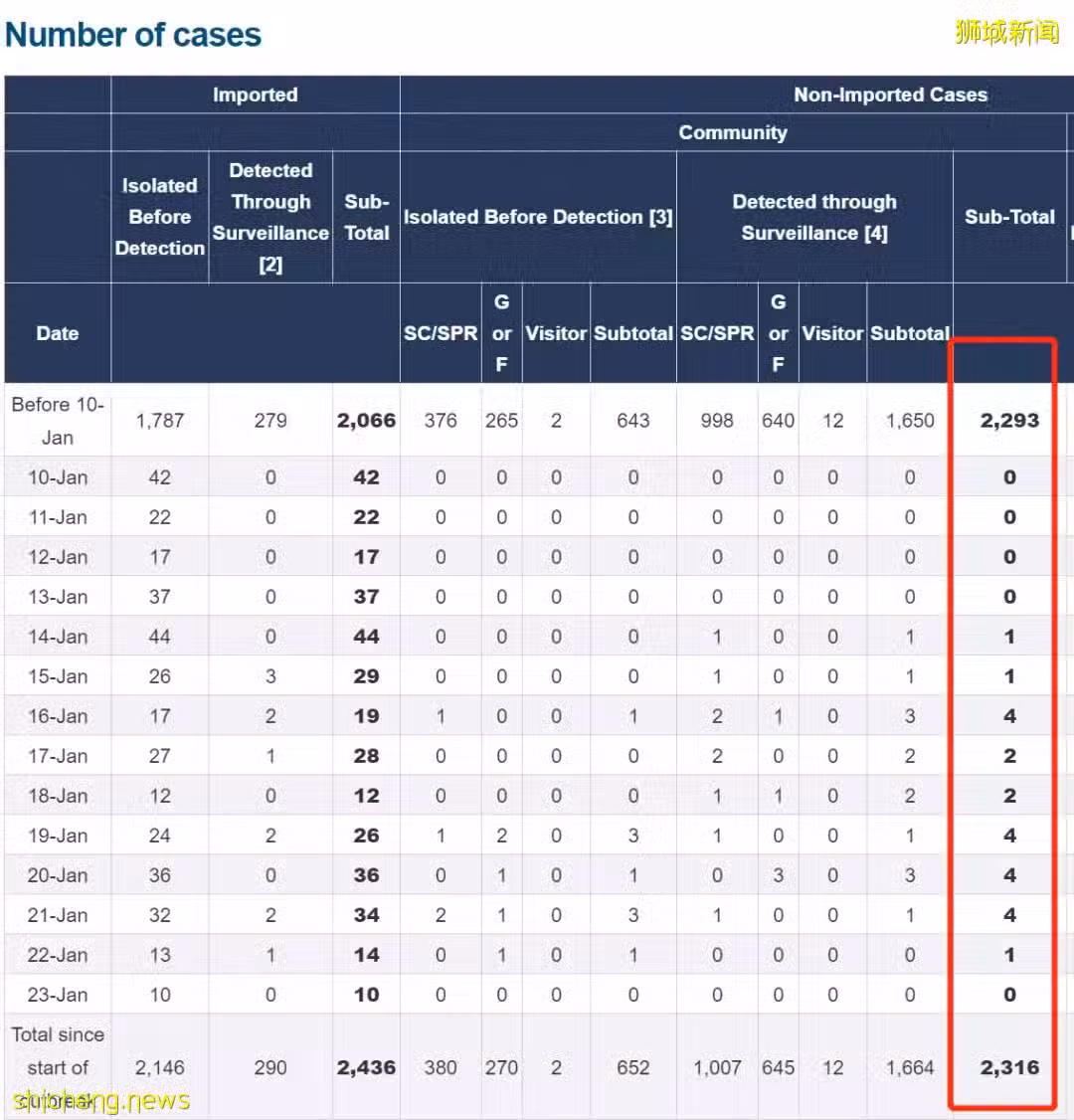Image resolution: width=1074 pixels, height=1120 pixels.
Task: Click the 23-Jan date cell
Action: (58, 995)
